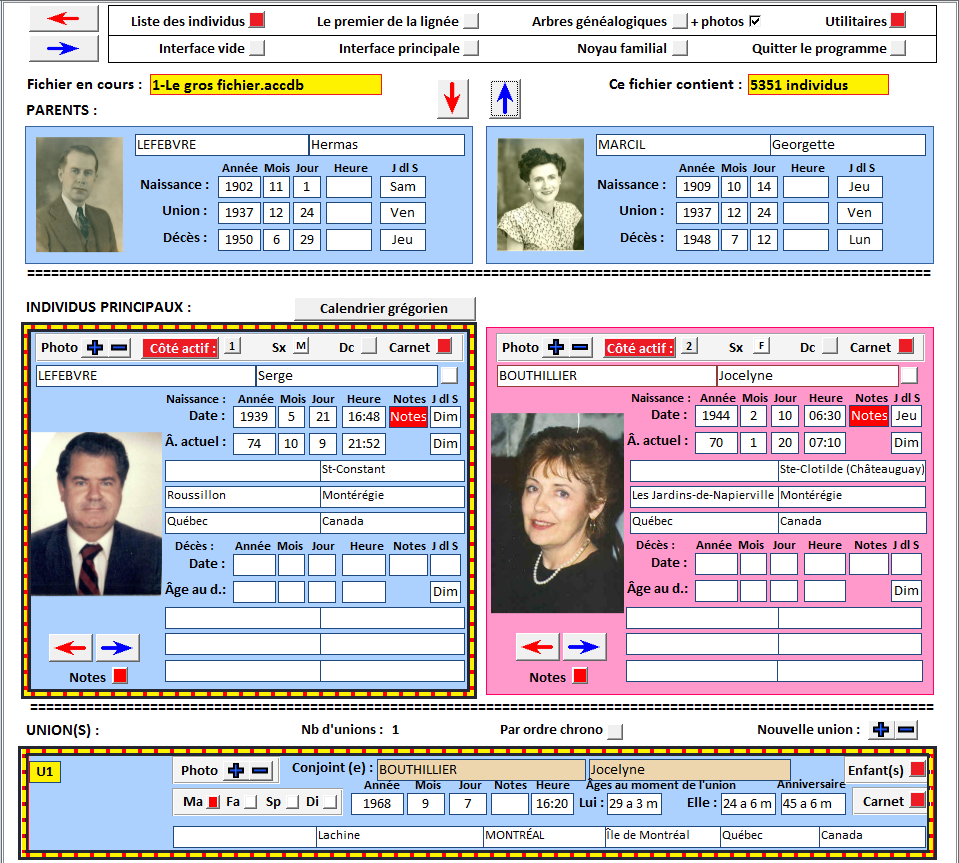
Task: Click the red down arrow beside the file name
Action: click(x=453, y=98)
